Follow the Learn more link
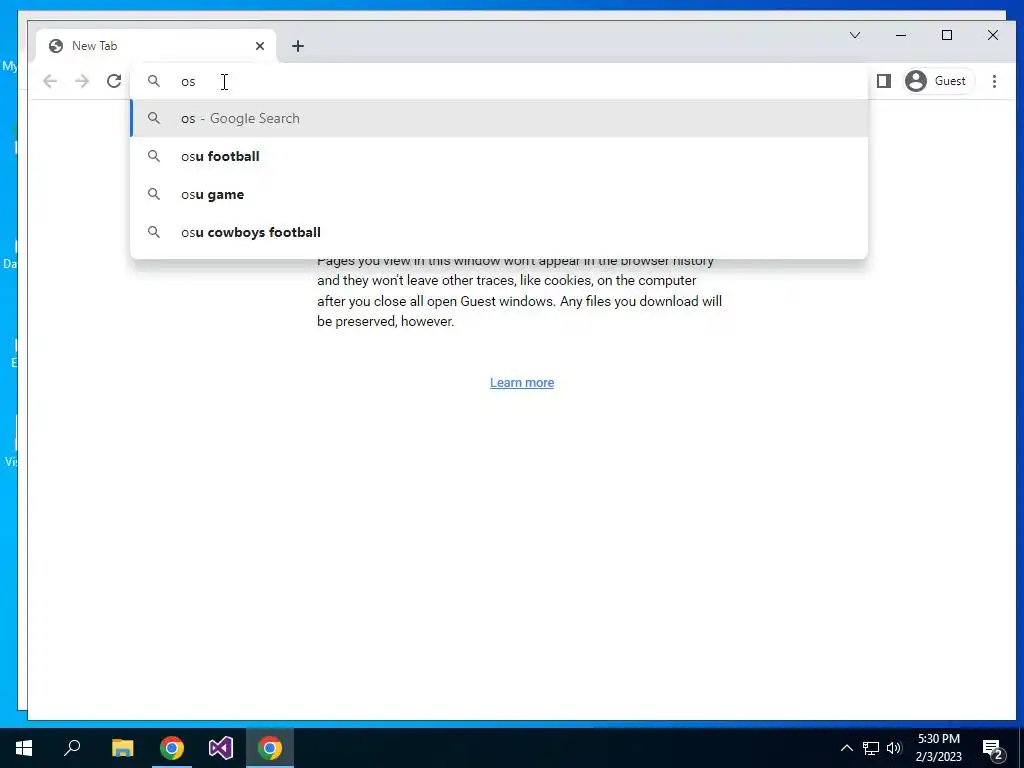Image resolution: width=1024 pixels, height=768 pixels. pyautogui.click(x=522, y=383)
